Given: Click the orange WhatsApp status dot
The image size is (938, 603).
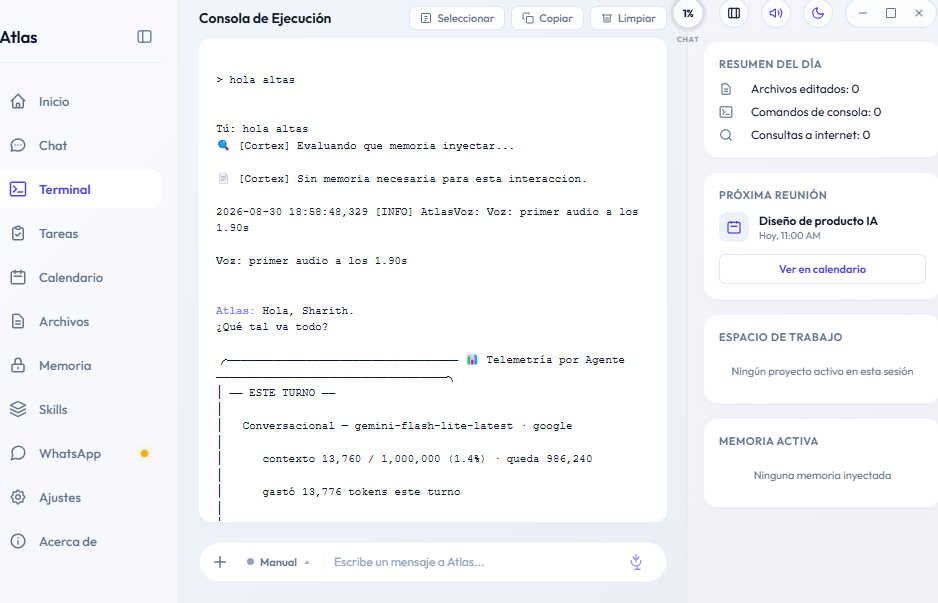Looking at the screenshot, I should (x=144, y=453).
